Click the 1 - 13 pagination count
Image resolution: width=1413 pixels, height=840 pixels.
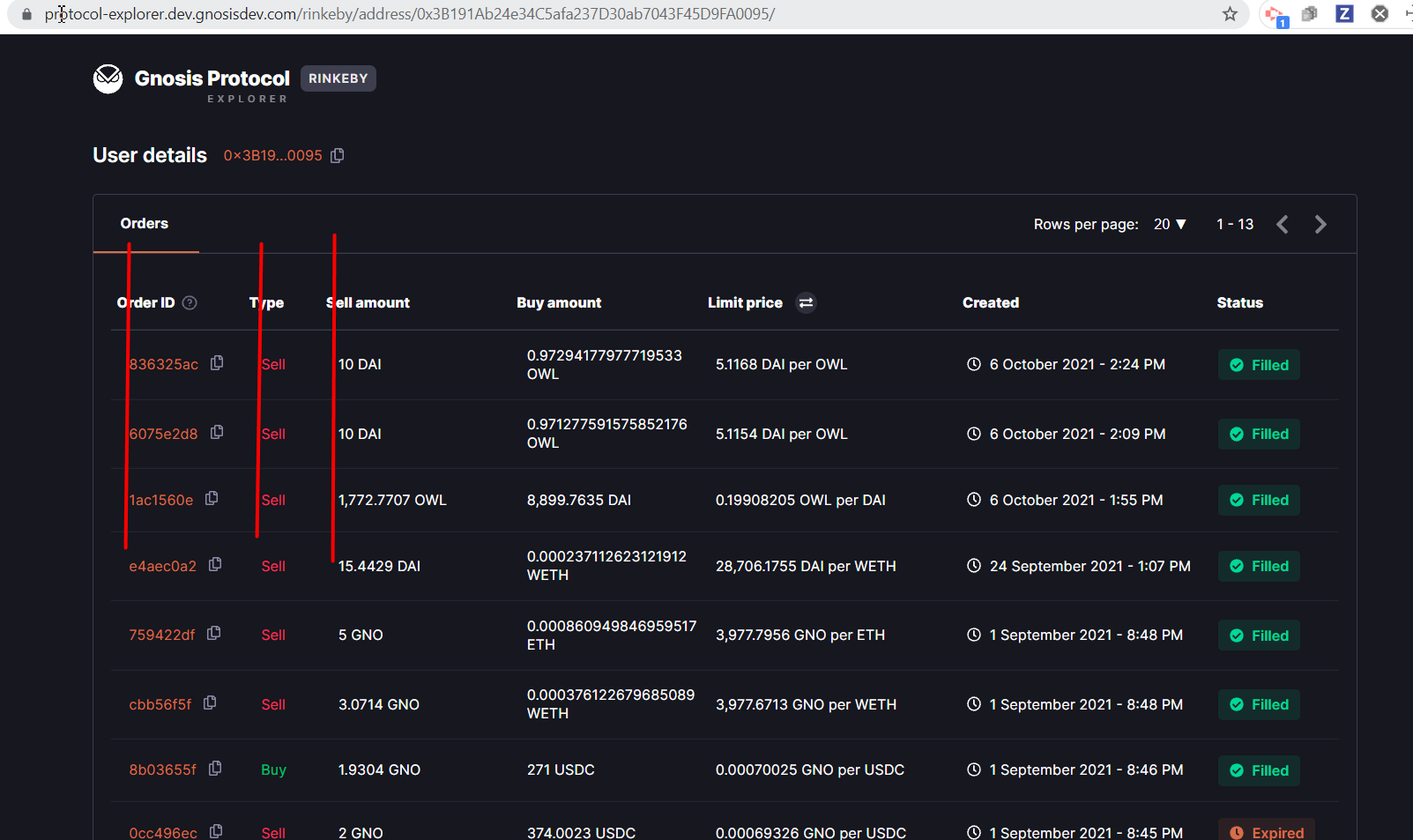point(1235,224)
